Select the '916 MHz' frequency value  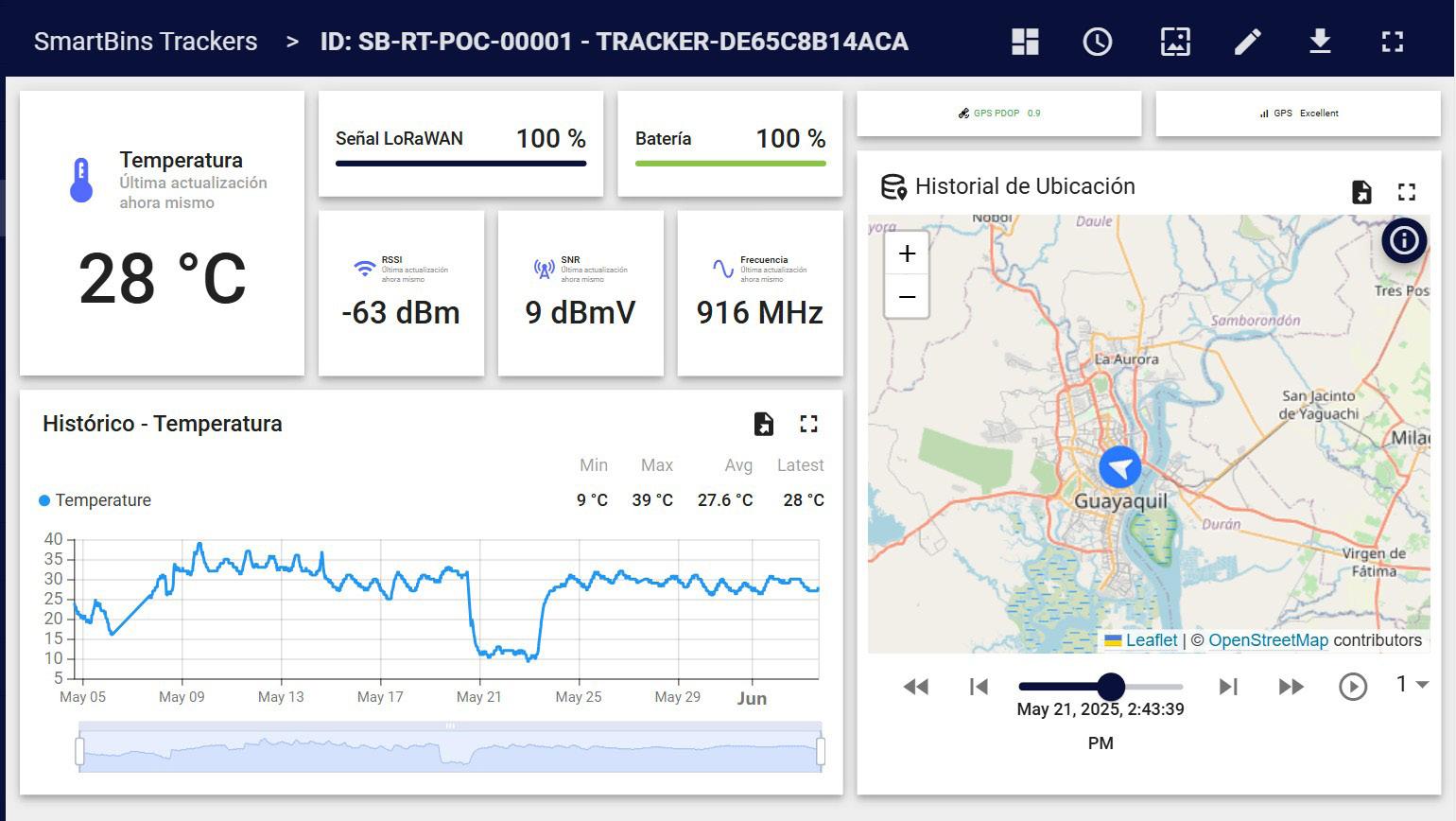[x=760, y=312]
